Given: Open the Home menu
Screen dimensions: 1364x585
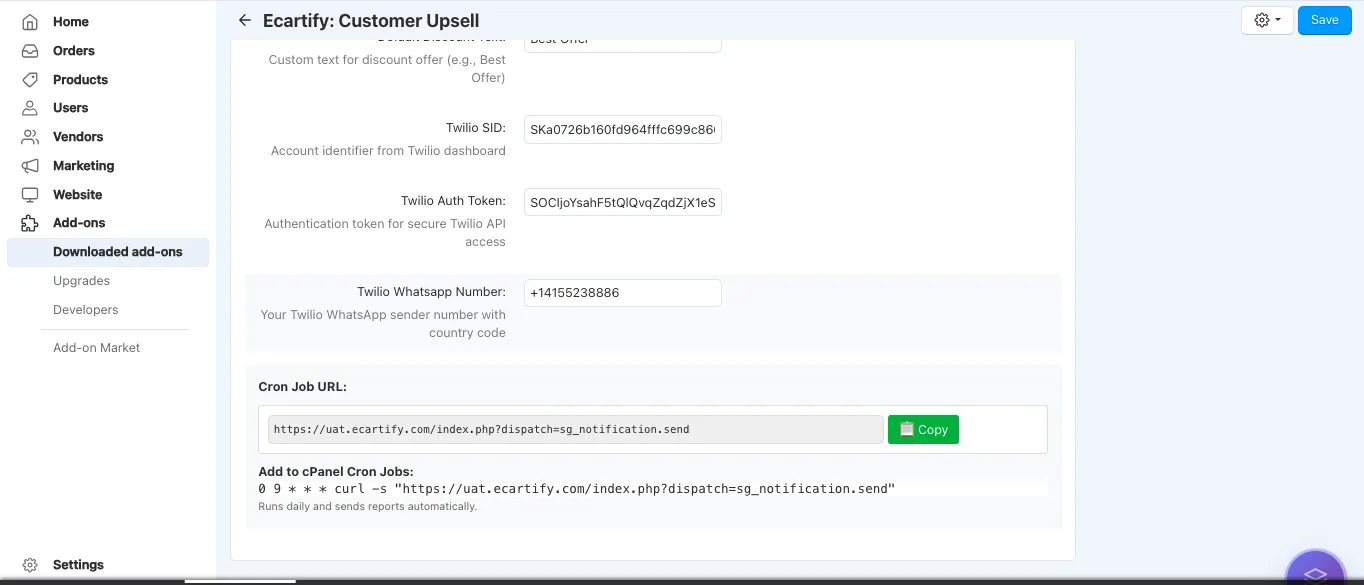Looking at the screenshot, I should pyautogui.click(x=71, y=22).
